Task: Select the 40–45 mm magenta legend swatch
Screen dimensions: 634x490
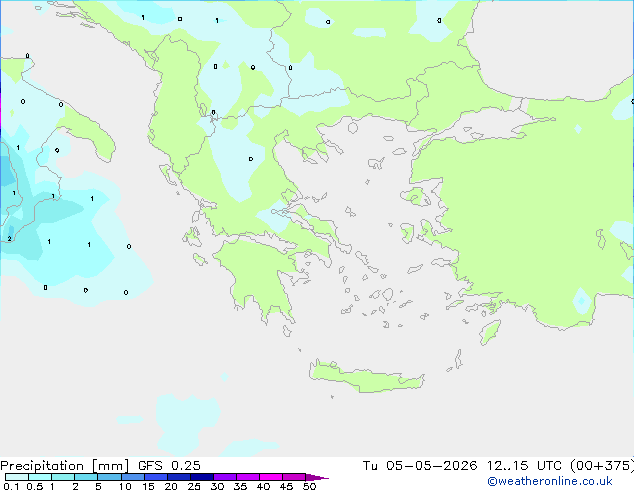Action: click(x=271, y=477)
